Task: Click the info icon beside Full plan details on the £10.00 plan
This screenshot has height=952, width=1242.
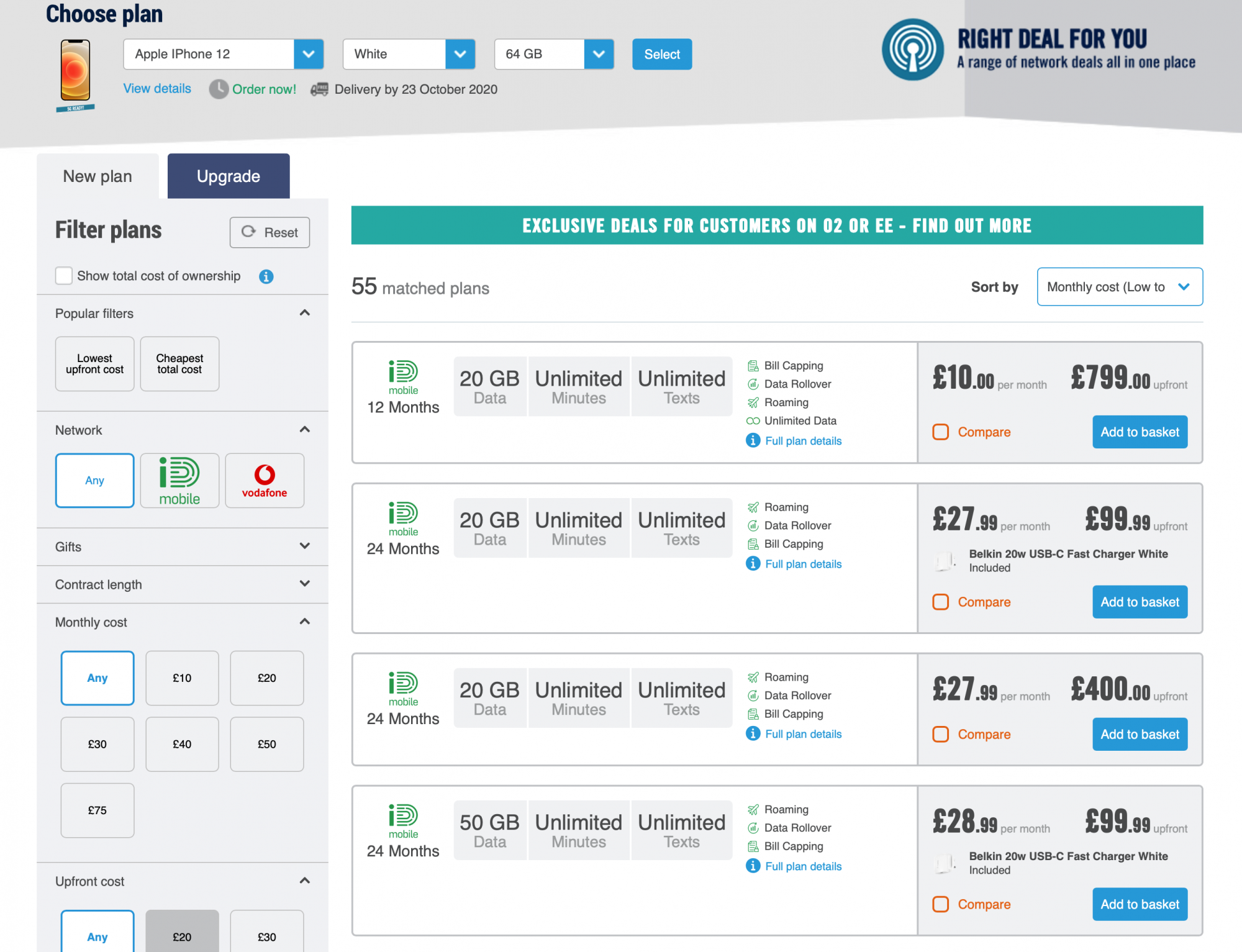Action: (753, 441)
